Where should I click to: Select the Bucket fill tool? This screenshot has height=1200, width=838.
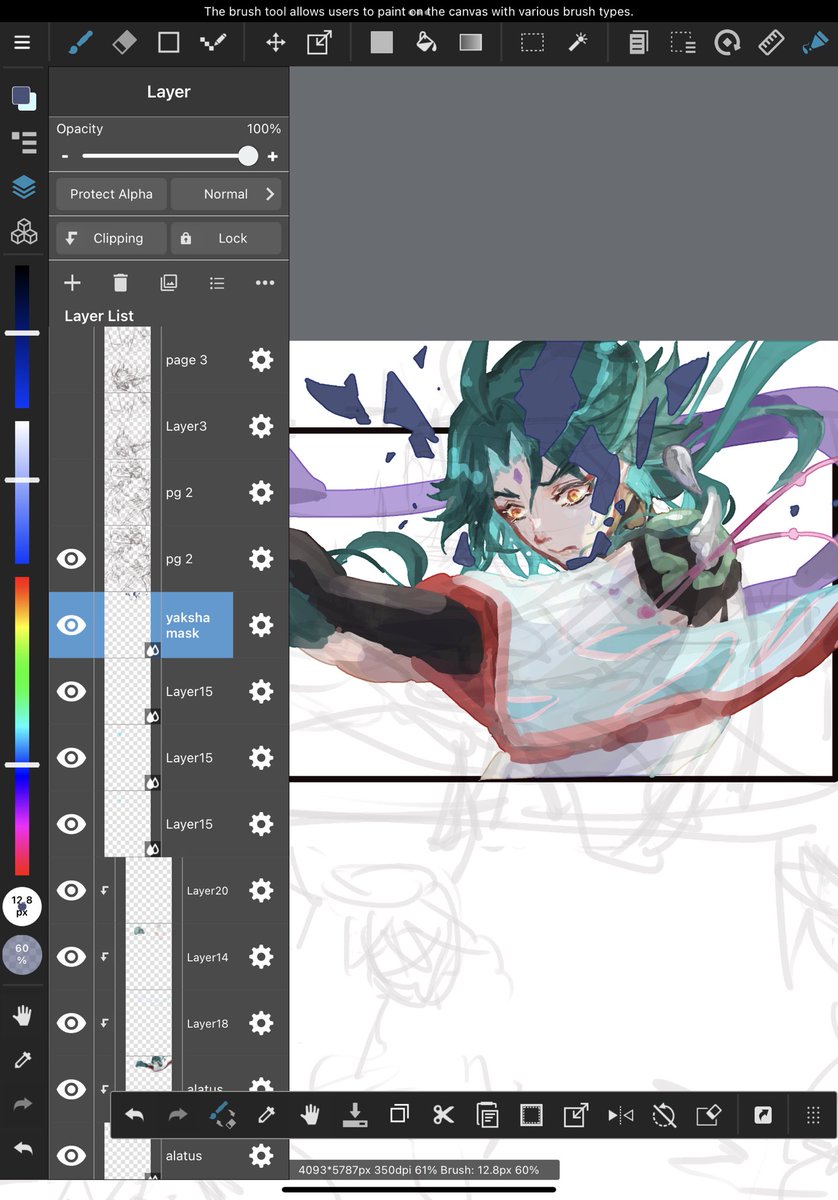click(x=426, y=43)
